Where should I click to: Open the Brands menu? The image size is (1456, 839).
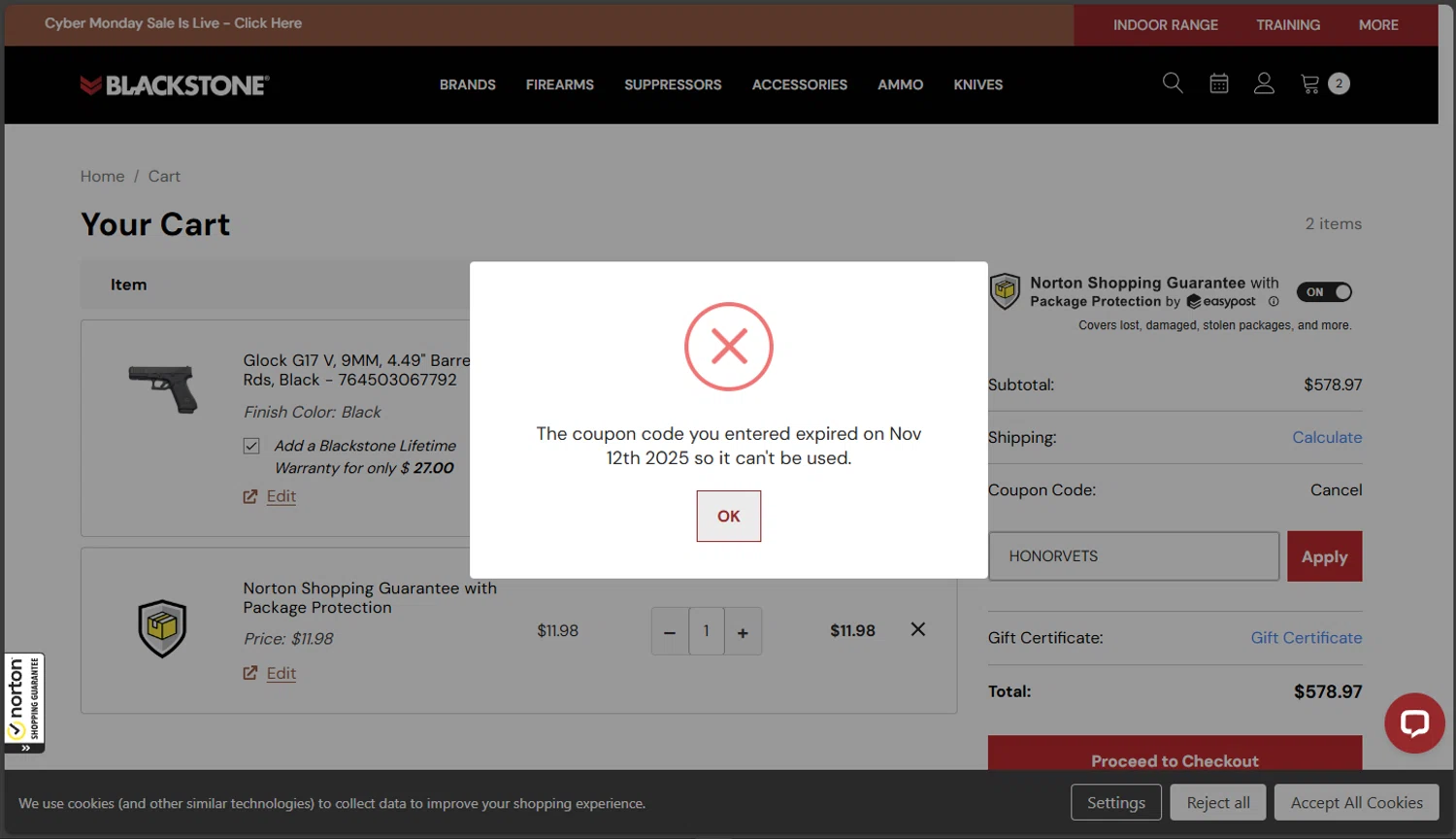click(x=468, y=85)
